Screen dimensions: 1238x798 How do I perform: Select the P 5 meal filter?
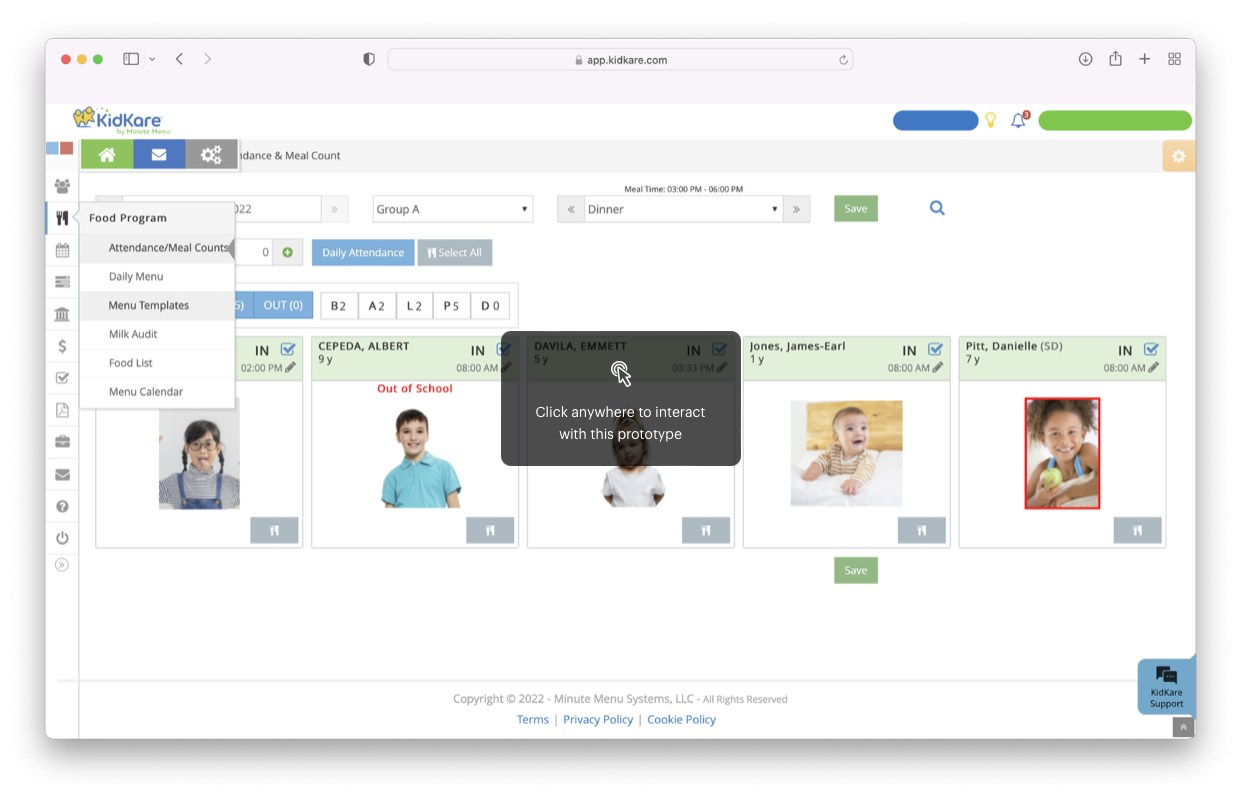click(452, 306)
